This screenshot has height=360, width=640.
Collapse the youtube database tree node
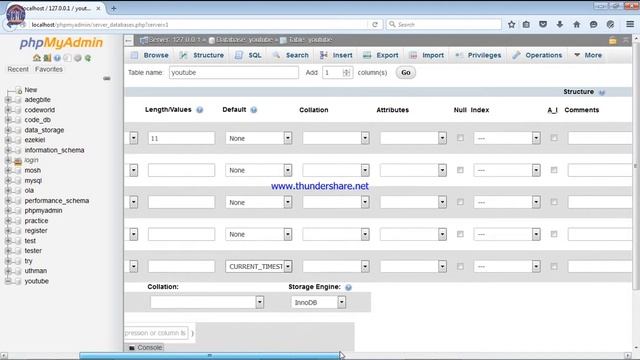click(8, 281)
